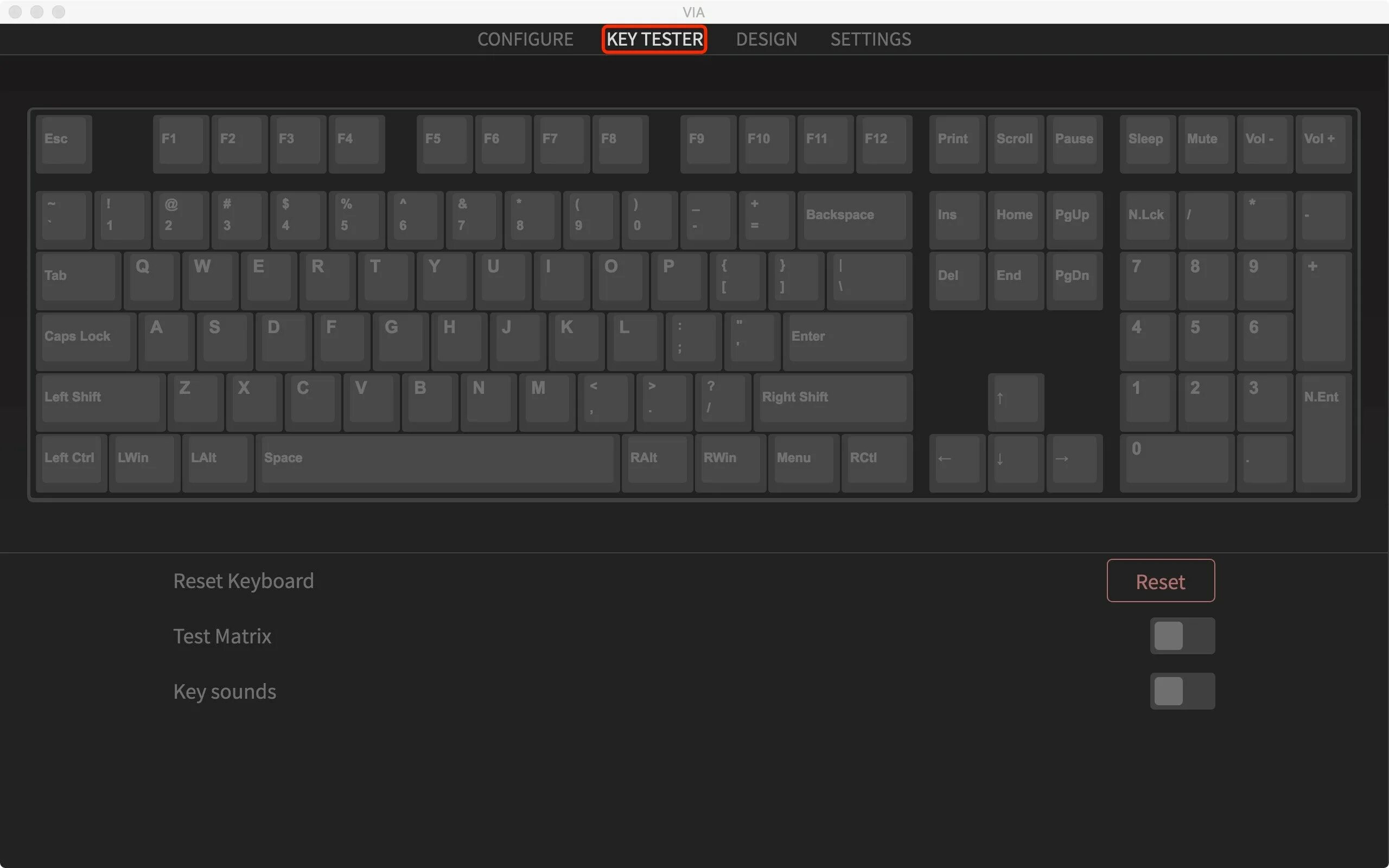Image resolution: width=1389 pixels, height=868 pixels.
Task: Click the Mute key icon
Action: 1202,139
